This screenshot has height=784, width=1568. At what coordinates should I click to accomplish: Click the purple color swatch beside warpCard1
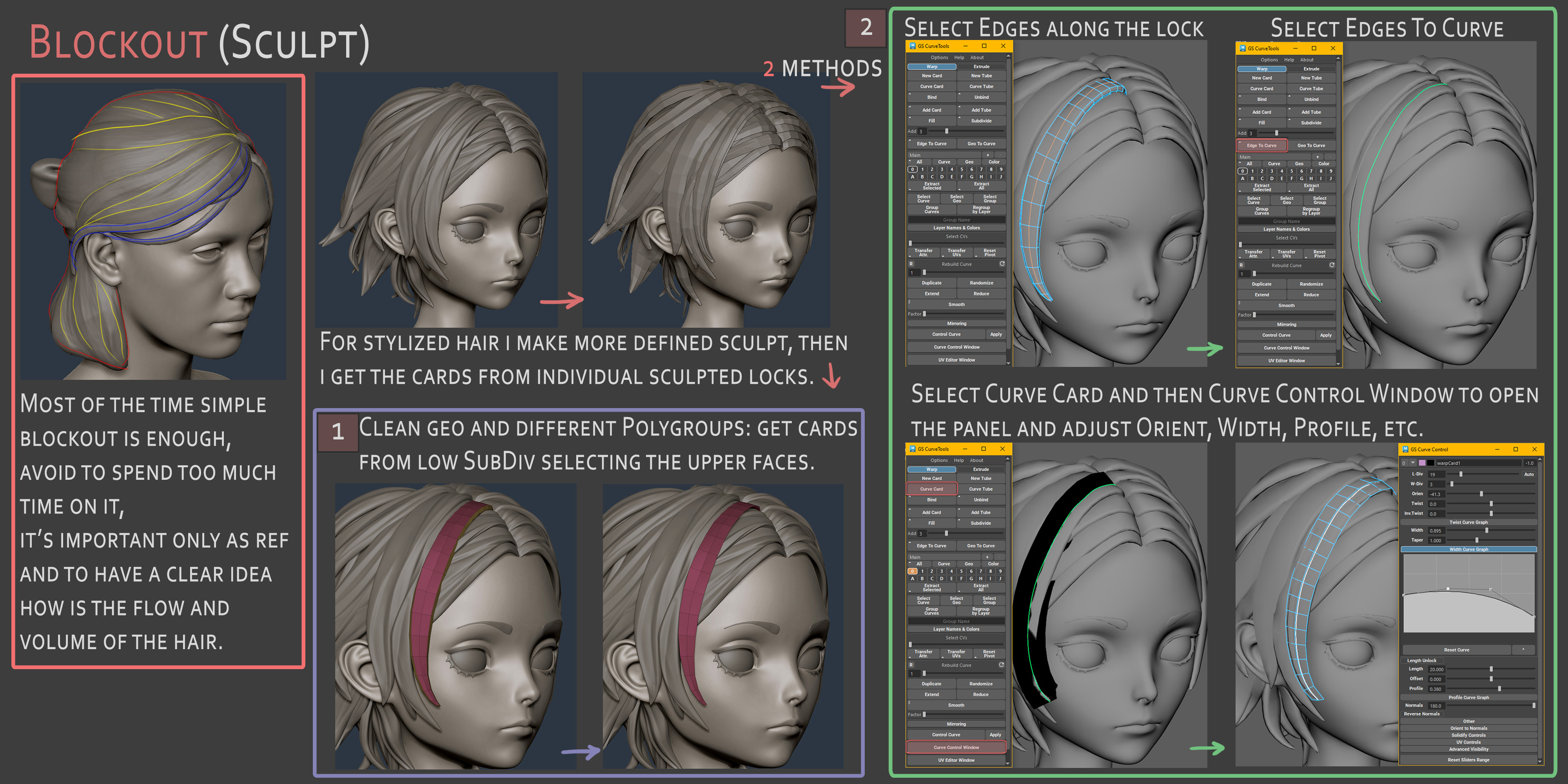(1422, 463)
